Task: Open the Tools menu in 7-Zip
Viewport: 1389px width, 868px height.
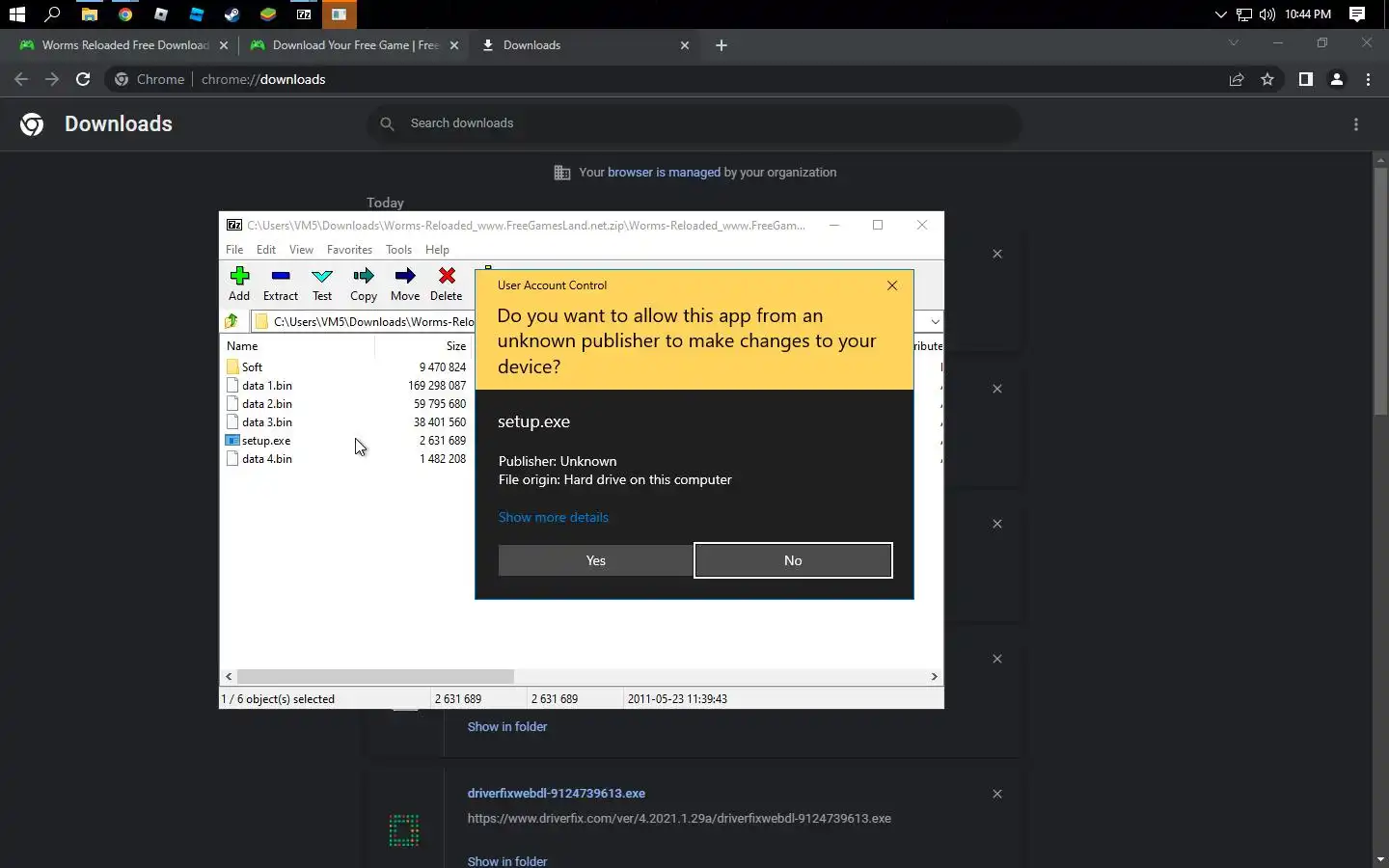Action: [x=398, y=249]
